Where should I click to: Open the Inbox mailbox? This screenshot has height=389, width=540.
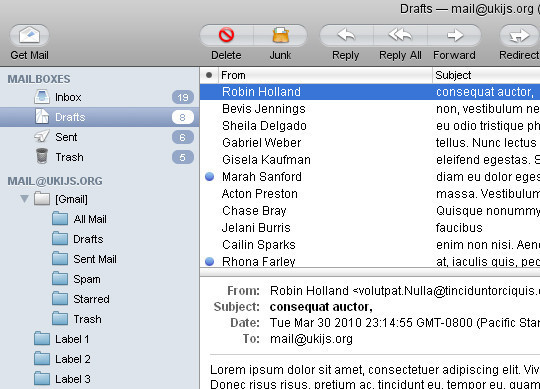tap(99, 97)
